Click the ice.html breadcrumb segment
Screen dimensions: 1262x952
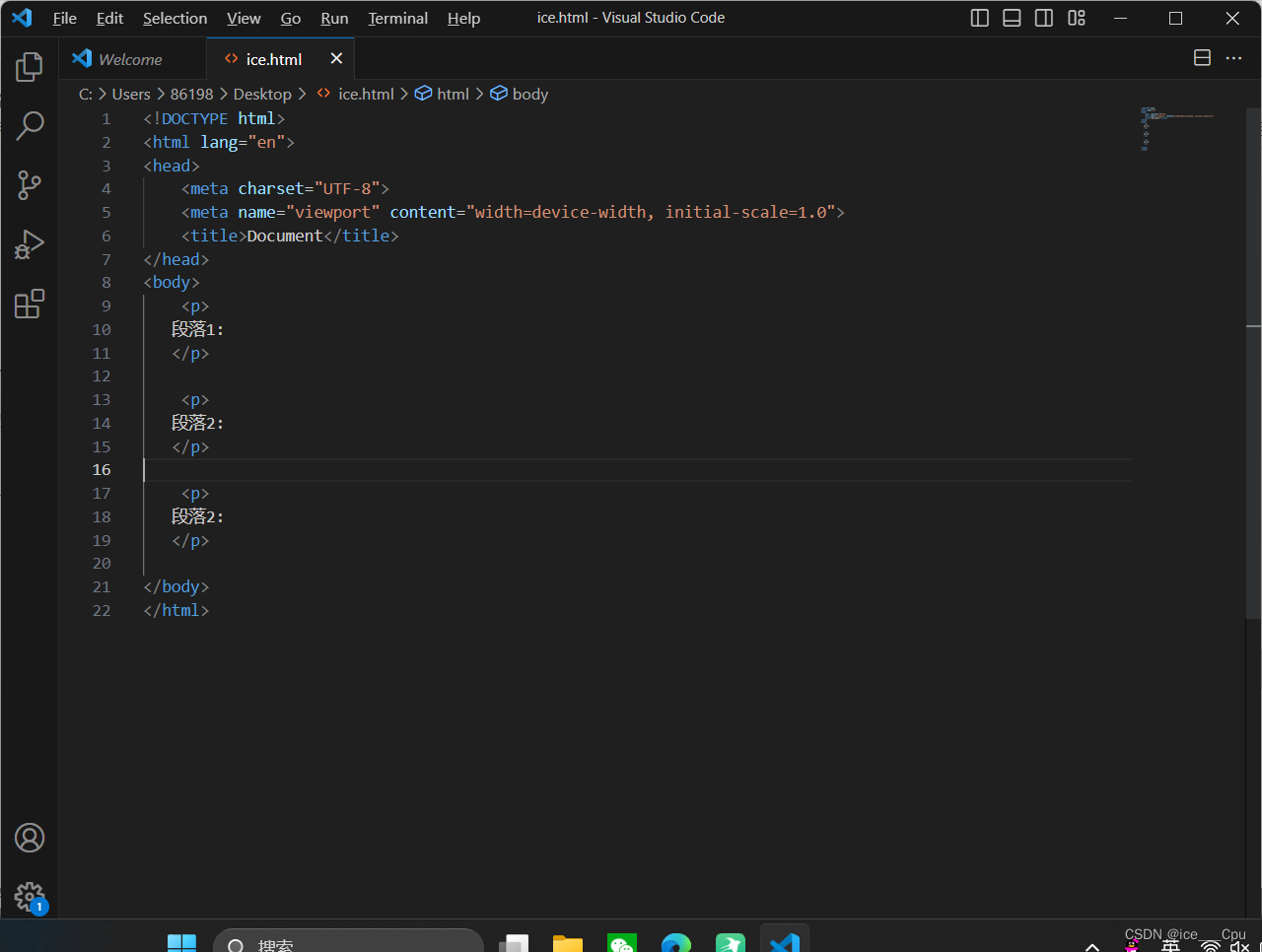click(x=355, y=94)
